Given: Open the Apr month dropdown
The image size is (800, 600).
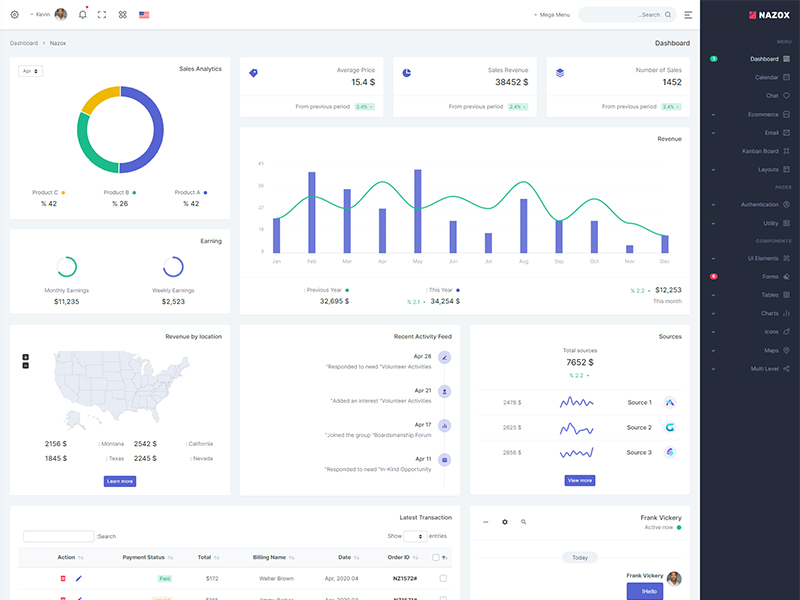Looking at the screenshot, I should (x=30, y=71).
